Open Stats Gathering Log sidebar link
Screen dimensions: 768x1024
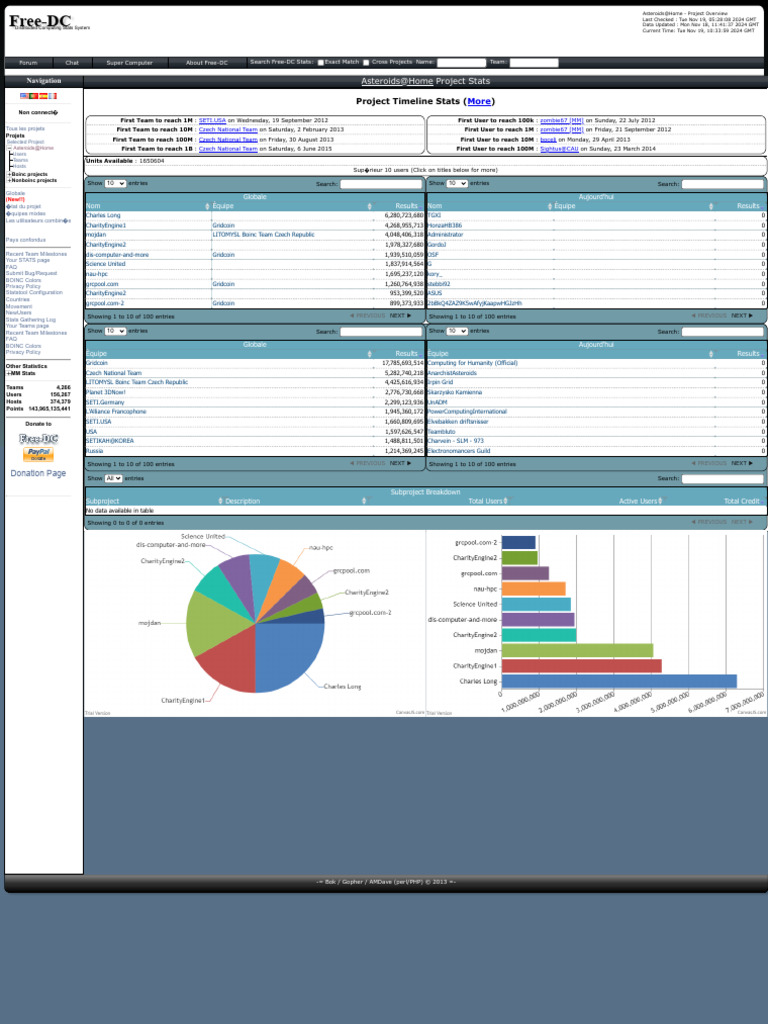coord(31,320)
